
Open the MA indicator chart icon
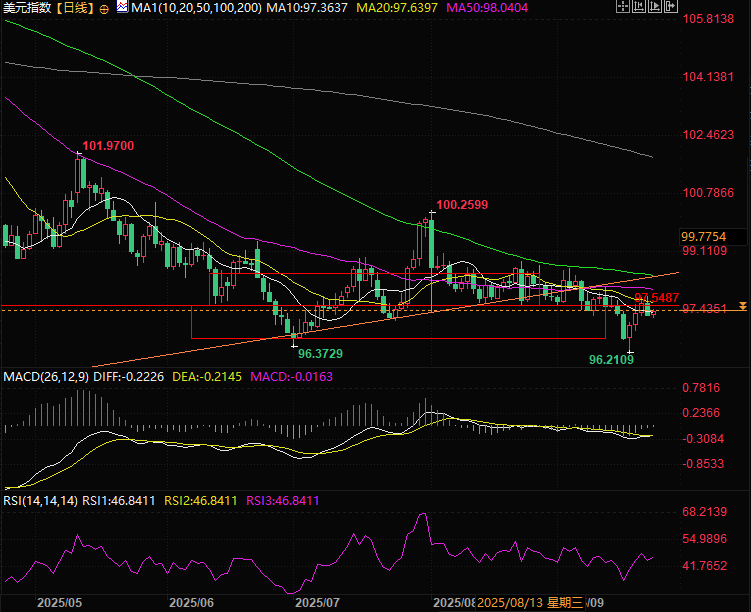122,7
